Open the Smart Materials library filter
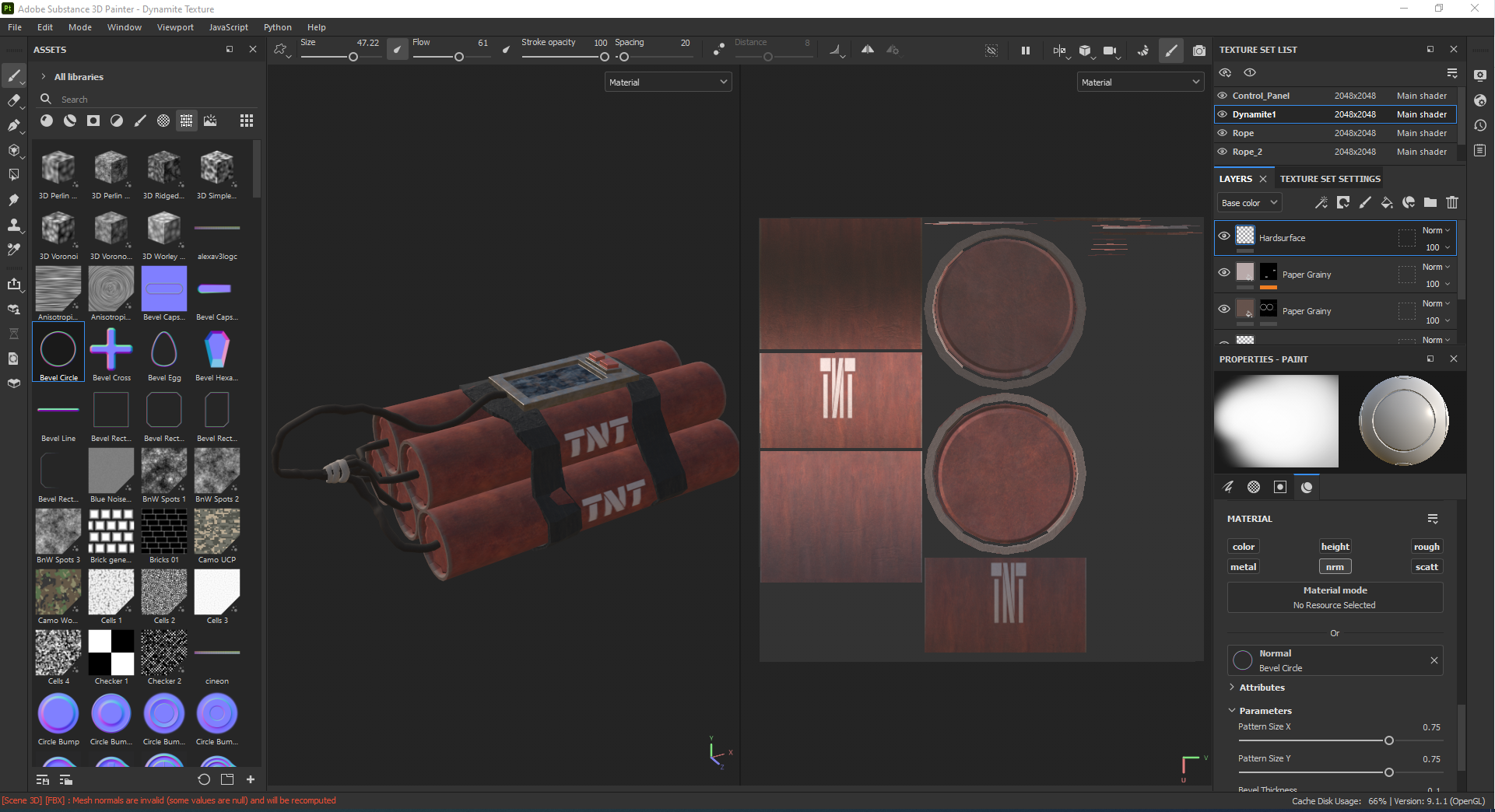 70,121
